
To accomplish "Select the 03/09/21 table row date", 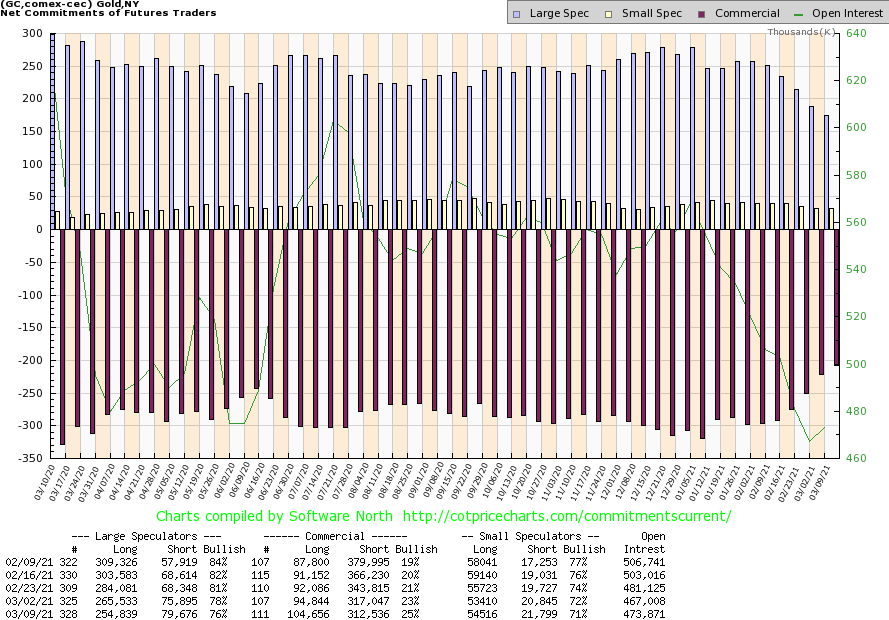I will 25,613.
